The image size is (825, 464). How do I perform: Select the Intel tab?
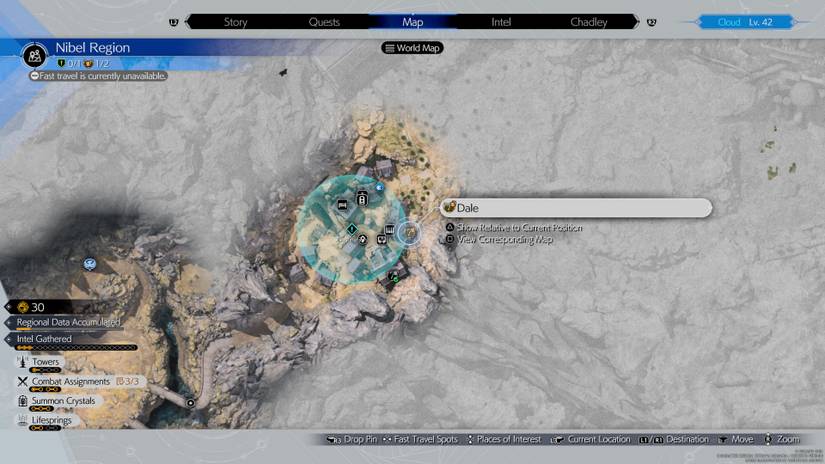click(501, 21)
